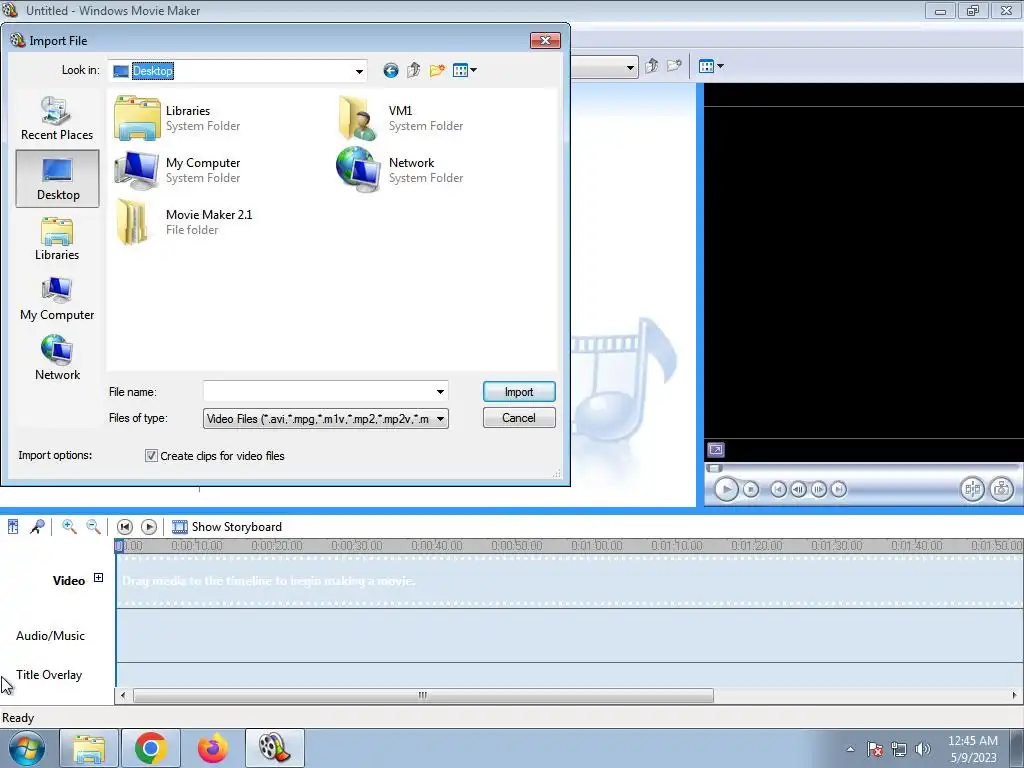Viewport: 1024px width, 768px height.
Task: Click Narrate Timeline microphone icon
Action: pyautogui.click(x=37, y=526)
